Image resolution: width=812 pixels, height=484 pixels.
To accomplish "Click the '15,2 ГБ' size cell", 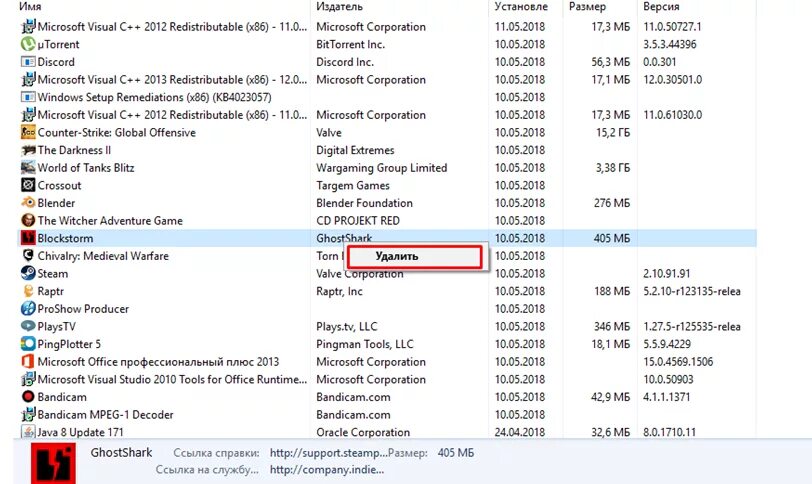I will 613,133.
